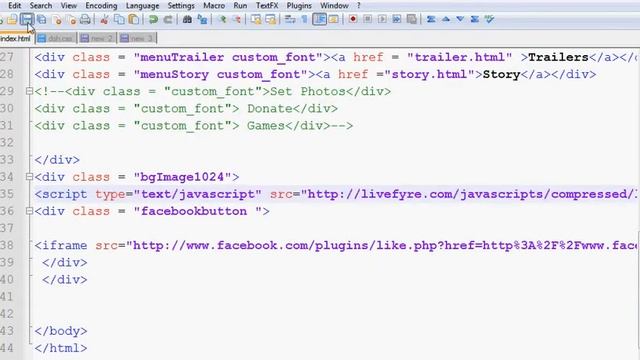Open the ? help menu
Screen dimensions: 640x360
coord(359,6)
